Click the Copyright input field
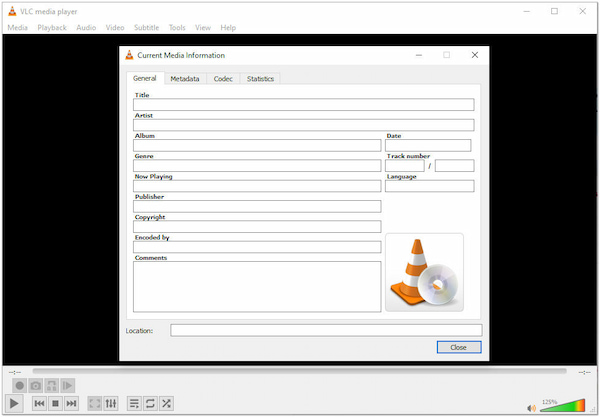This screenshot has width=600, height=417. (257, 226)
